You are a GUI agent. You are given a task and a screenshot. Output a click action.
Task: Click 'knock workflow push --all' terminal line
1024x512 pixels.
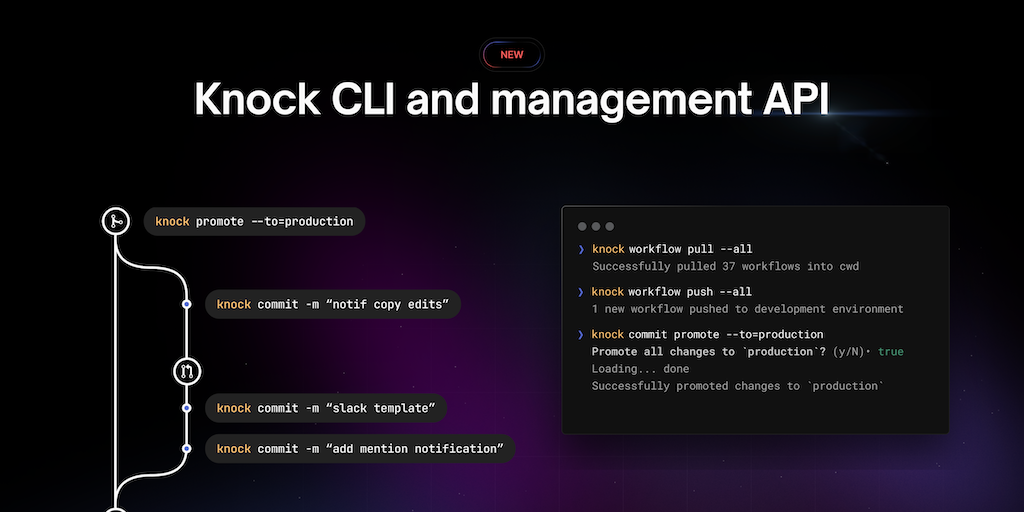[672, 292]
